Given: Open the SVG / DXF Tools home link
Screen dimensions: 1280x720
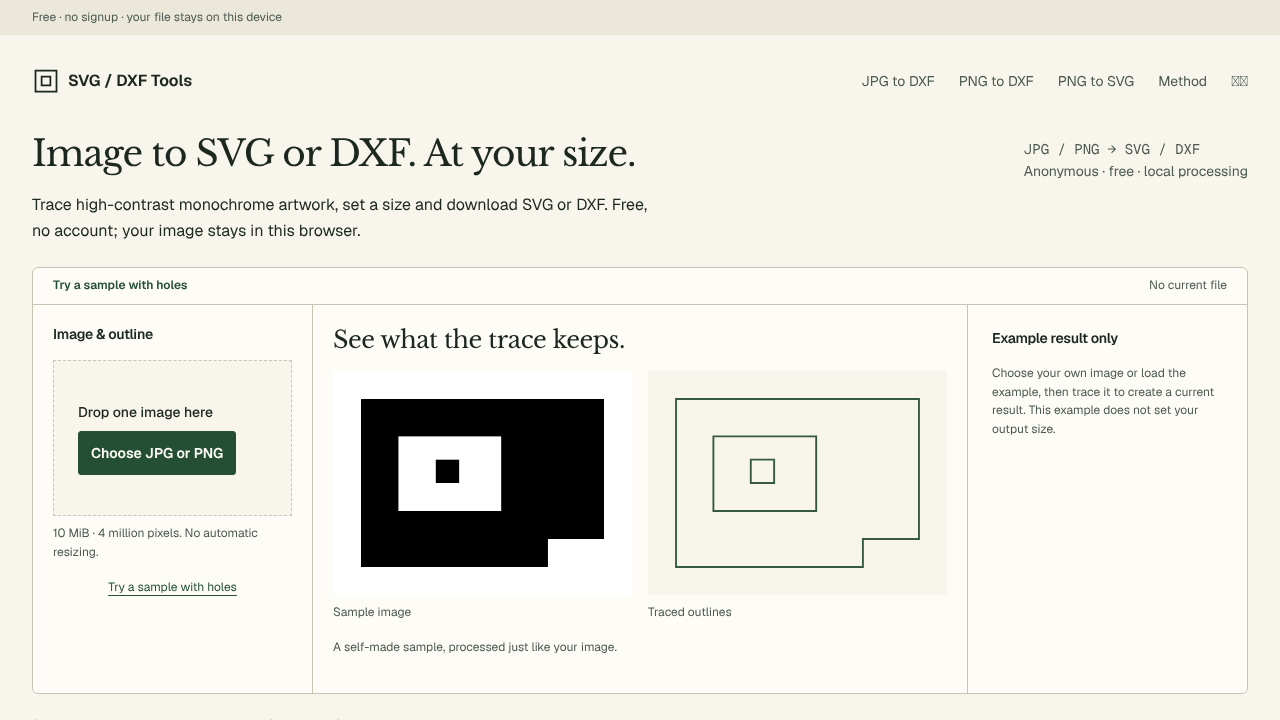Looking at the screenshot, I should pyautogui.click(x=112, y=81).
